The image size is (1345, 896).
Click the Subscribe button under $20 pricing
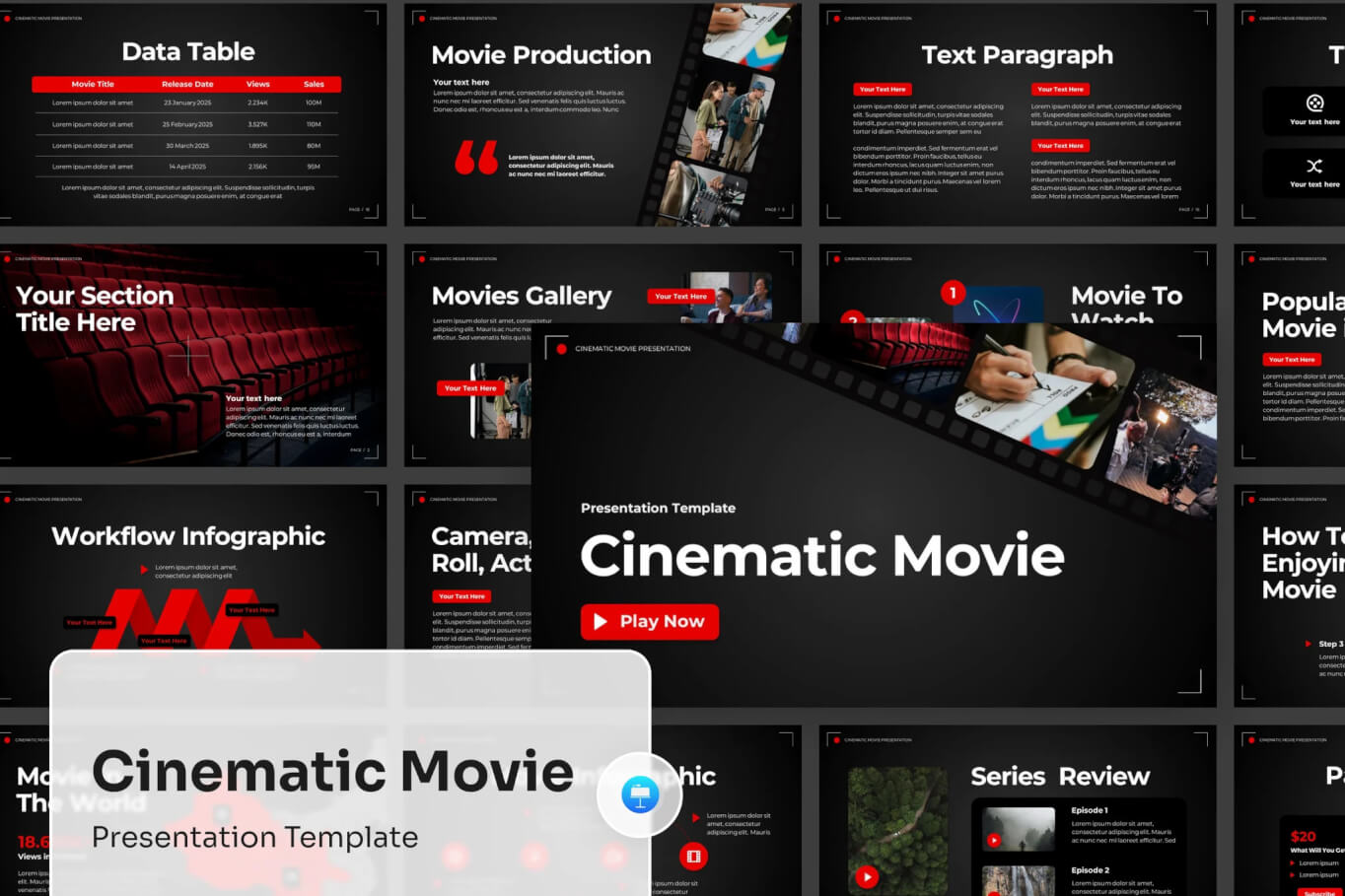coord(1319,892)
